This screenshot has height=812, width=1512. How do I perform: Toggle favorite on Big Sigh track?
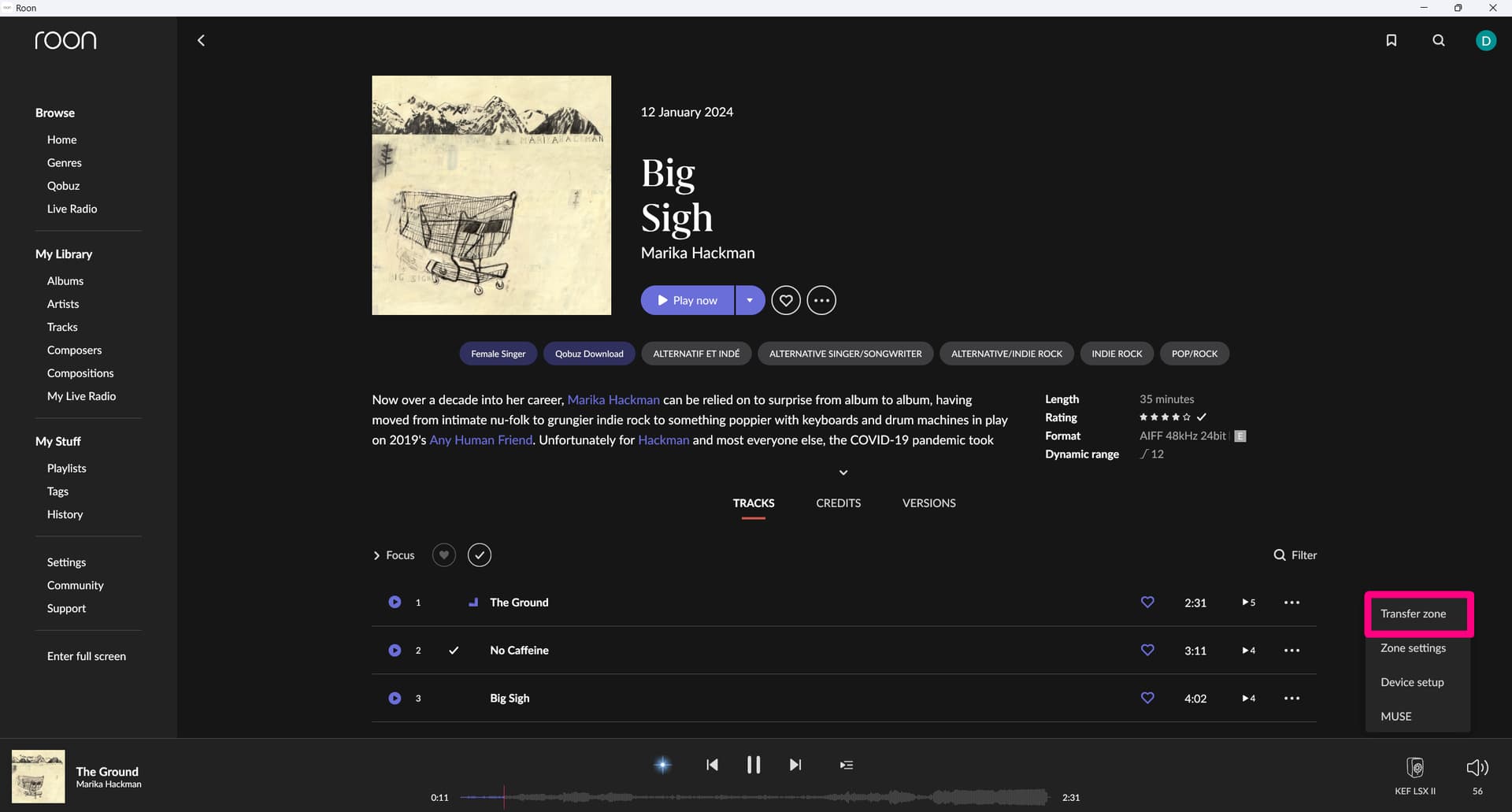point(1147,698)
